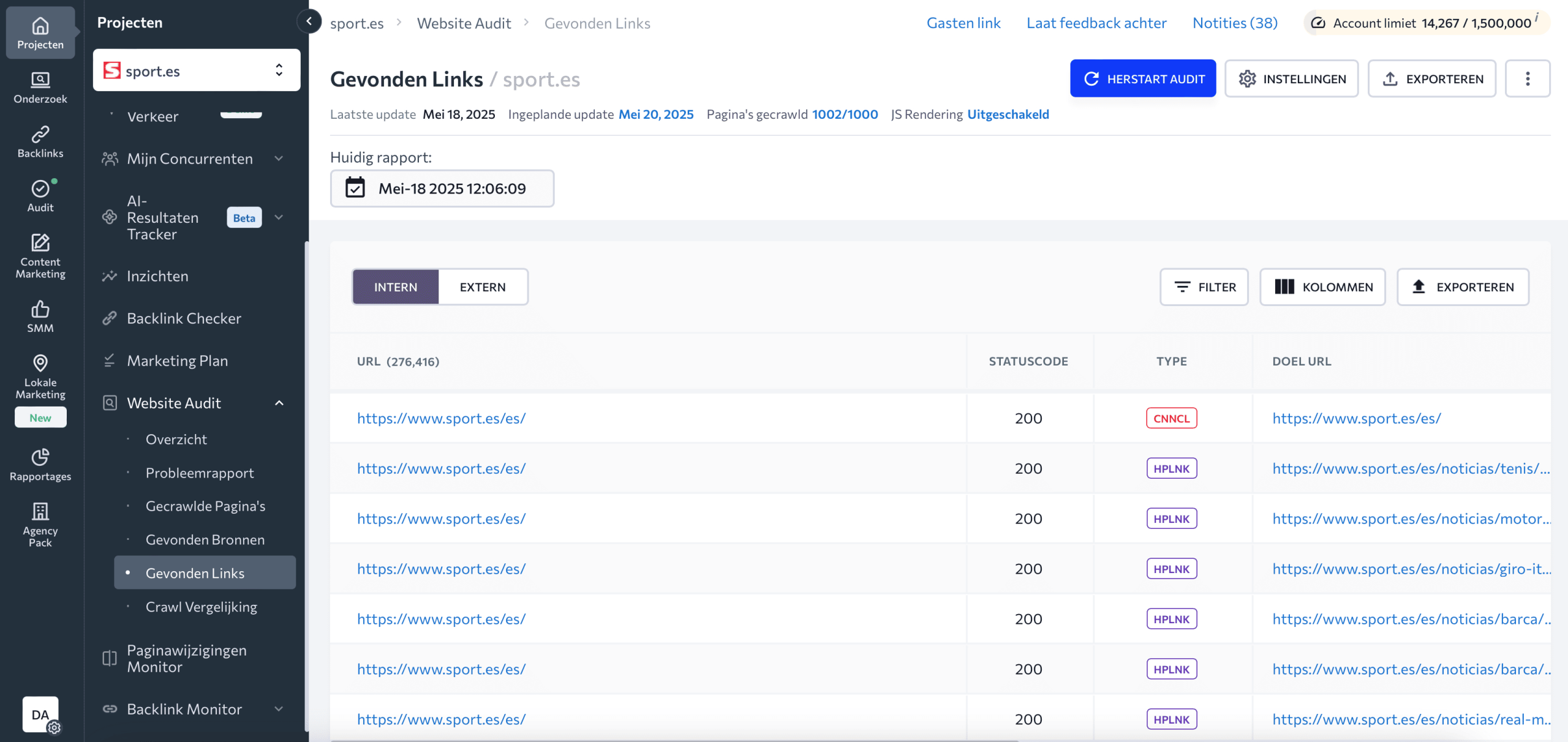
Task: Open the KOLOMMEN columns chooser
Action: click(1322, 287)
